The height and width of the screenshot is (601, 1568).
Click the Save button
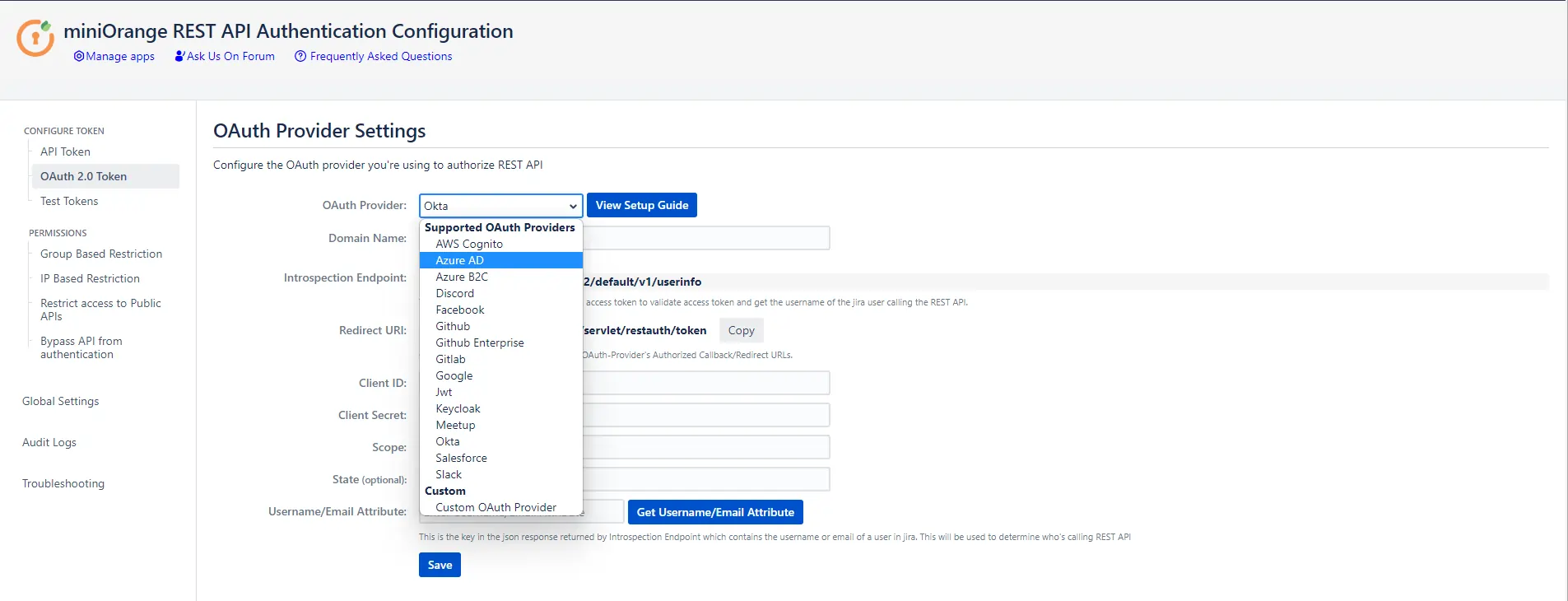point(440,565)
